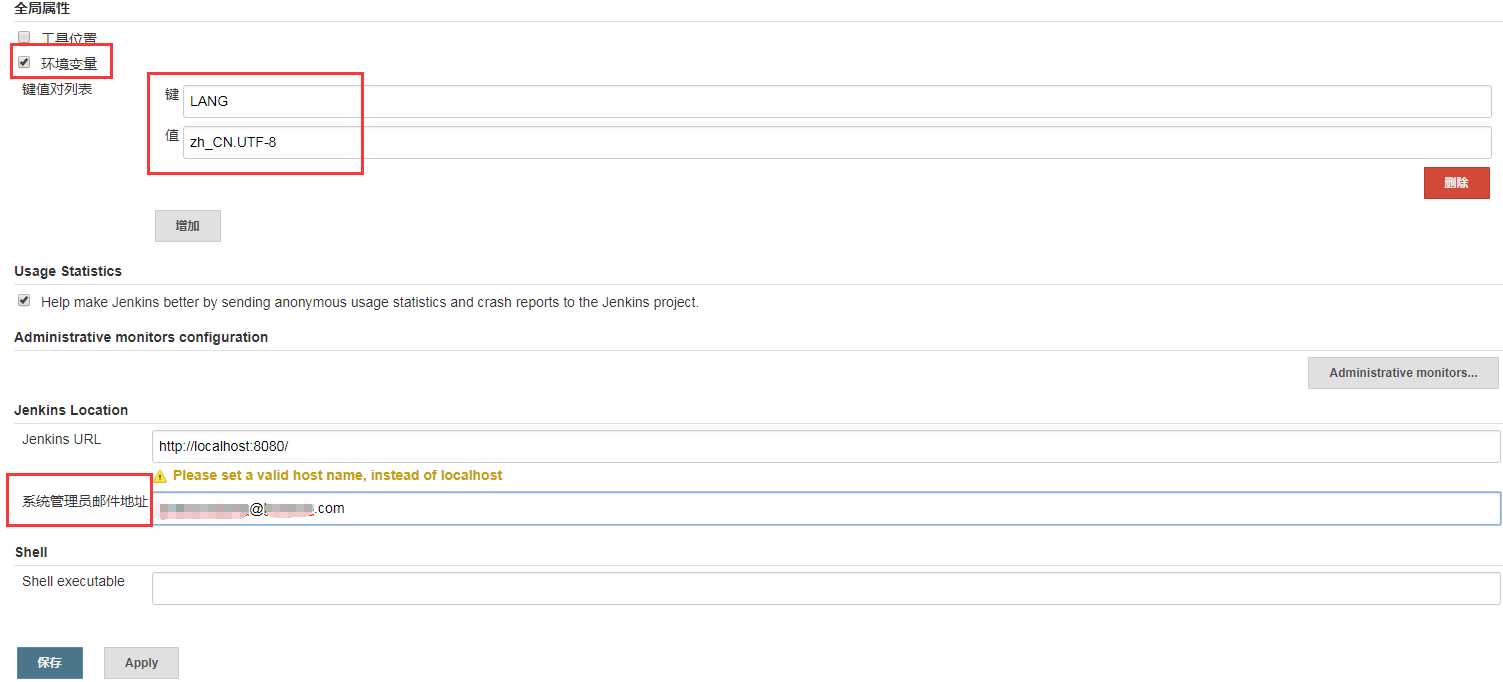This screenshot has width=1503, height=682.
Task: Click the 系统管理员邮件地址 label
Action: (x=85, y=501)
